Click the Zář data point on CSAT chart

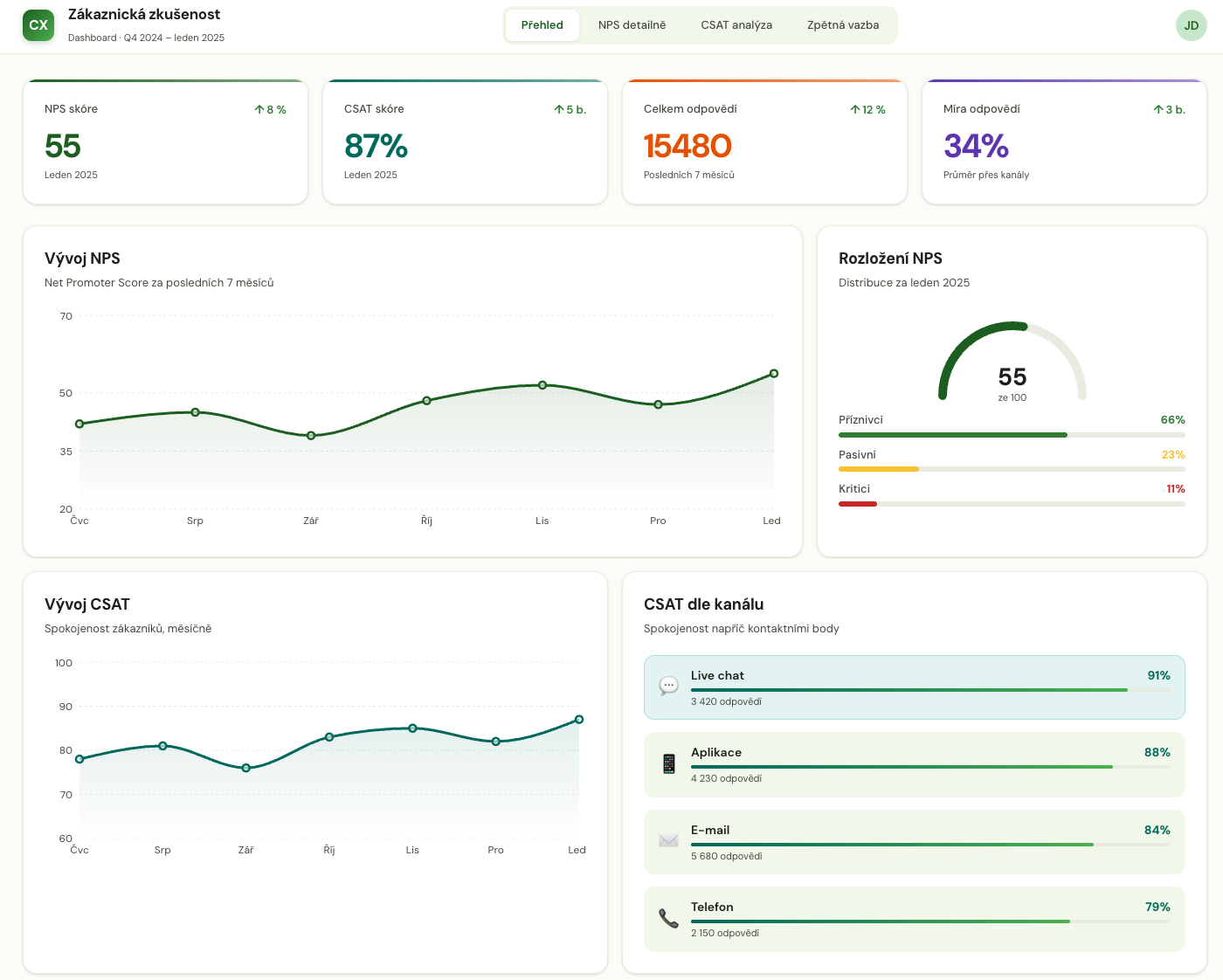[246, 768]
